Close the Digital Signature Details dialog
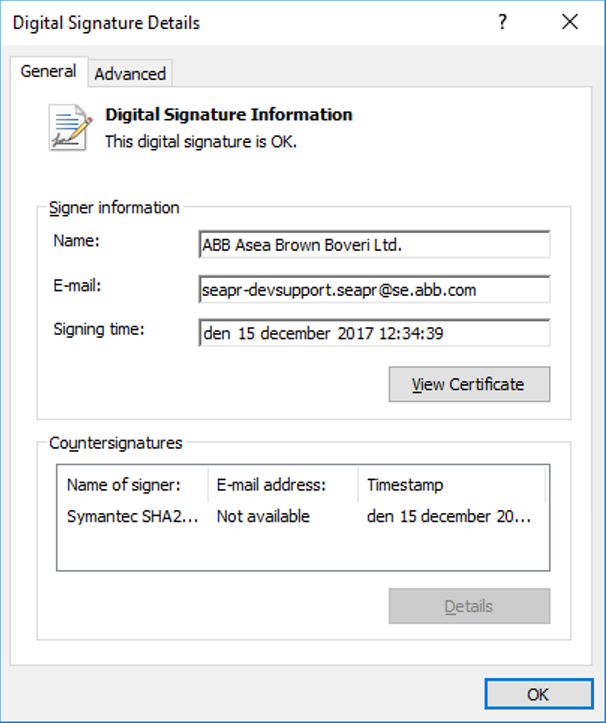 [x=570, y=22]
